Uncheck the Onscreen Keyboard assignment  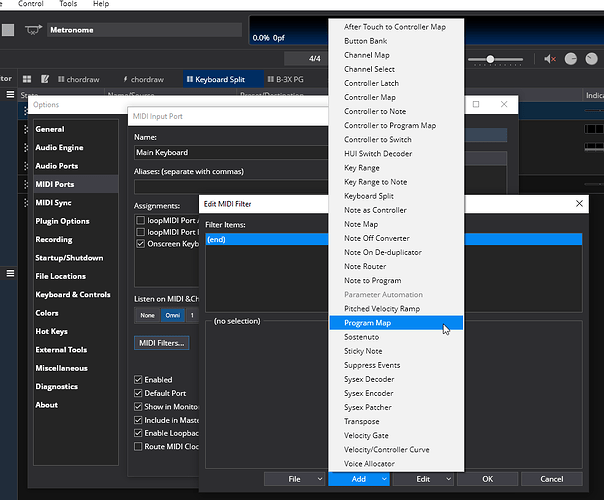(x=141, y=243)
